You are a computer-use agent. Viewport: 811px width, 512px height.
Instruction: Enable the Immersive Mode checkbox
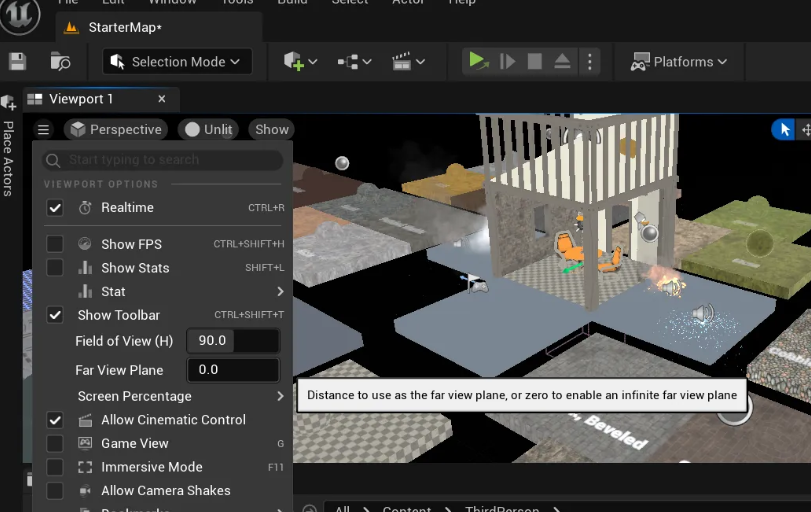[55, 467]
